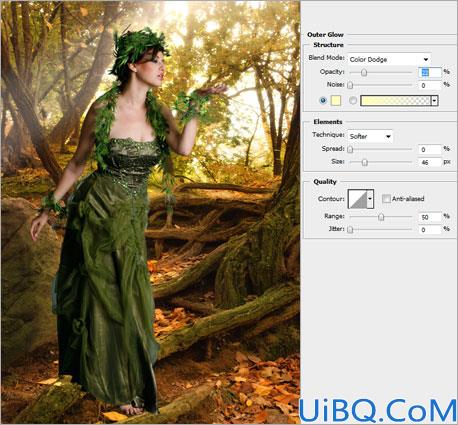Select the solid color radio button
The width and height of the screenshot is (458, 425).
point(323,100)
